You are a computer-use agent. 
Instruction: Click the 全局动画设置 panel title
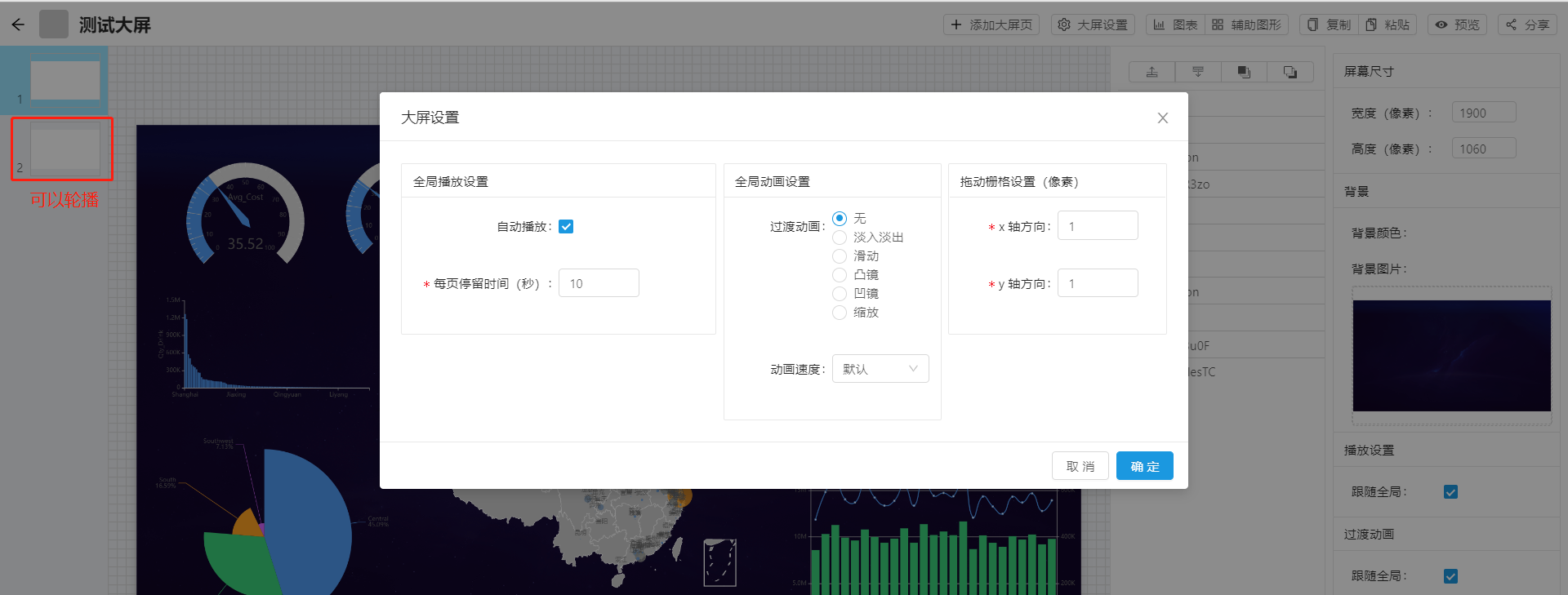pyautogui.click(x=773, y=182)
